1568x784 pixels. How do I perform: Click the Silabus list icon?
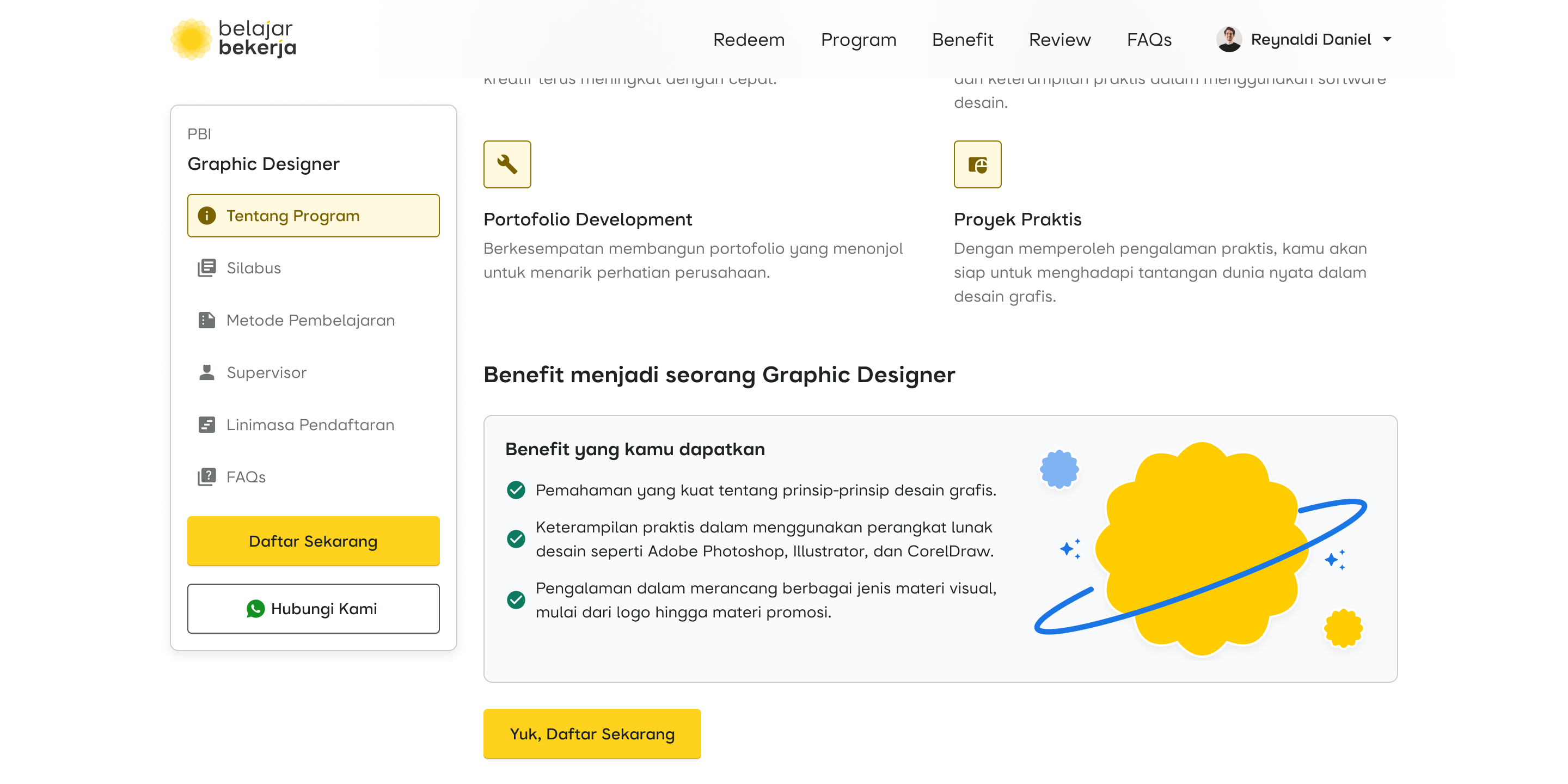(206, 268)
